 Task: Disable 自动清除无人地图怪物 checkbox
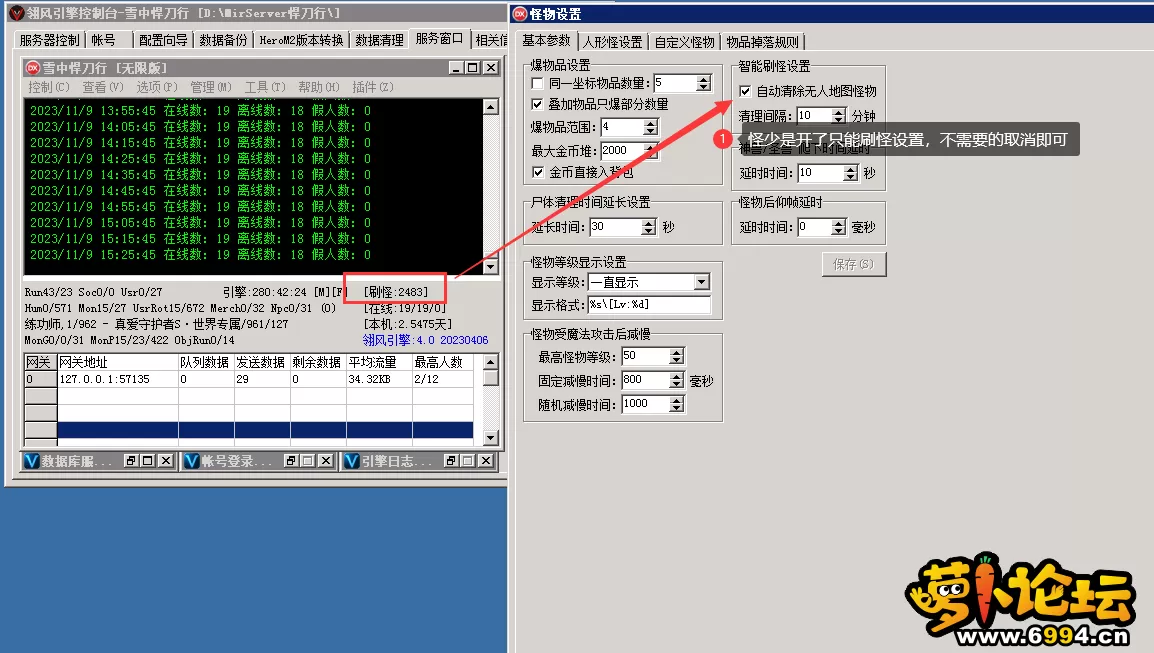click(746, 91)
